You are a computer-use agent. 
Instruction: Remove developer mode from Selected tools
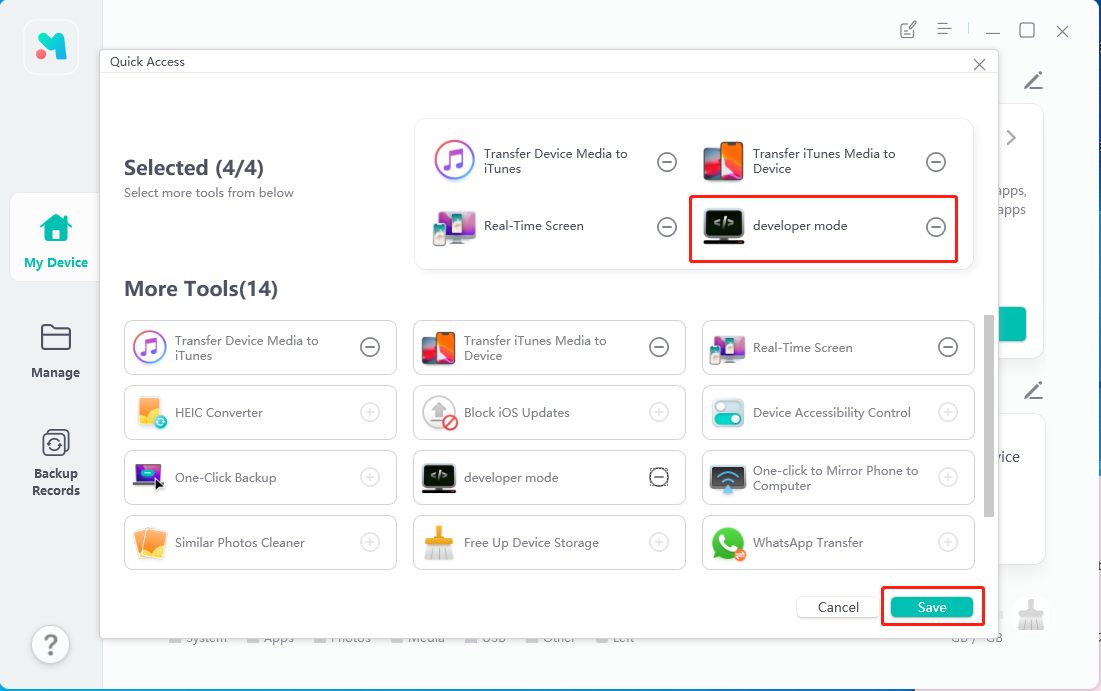coord(935,227)
